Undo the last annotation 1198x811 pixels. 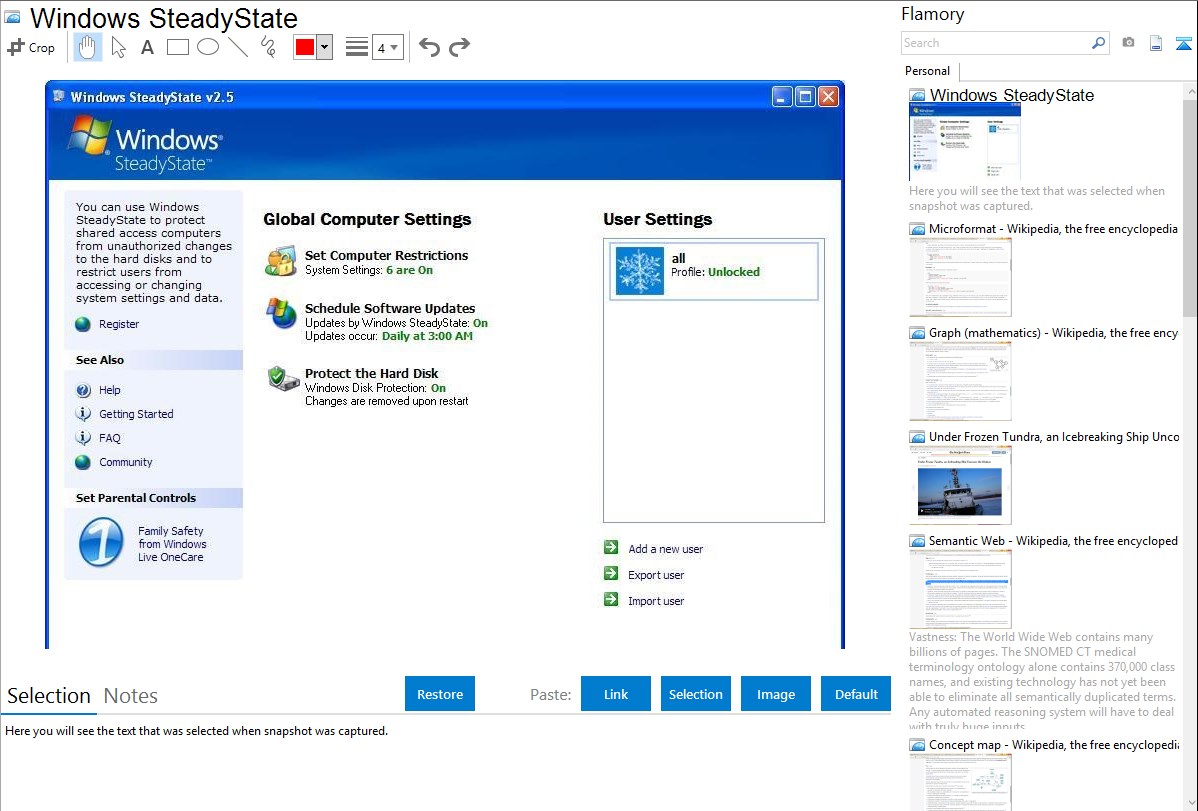[429, 47]
